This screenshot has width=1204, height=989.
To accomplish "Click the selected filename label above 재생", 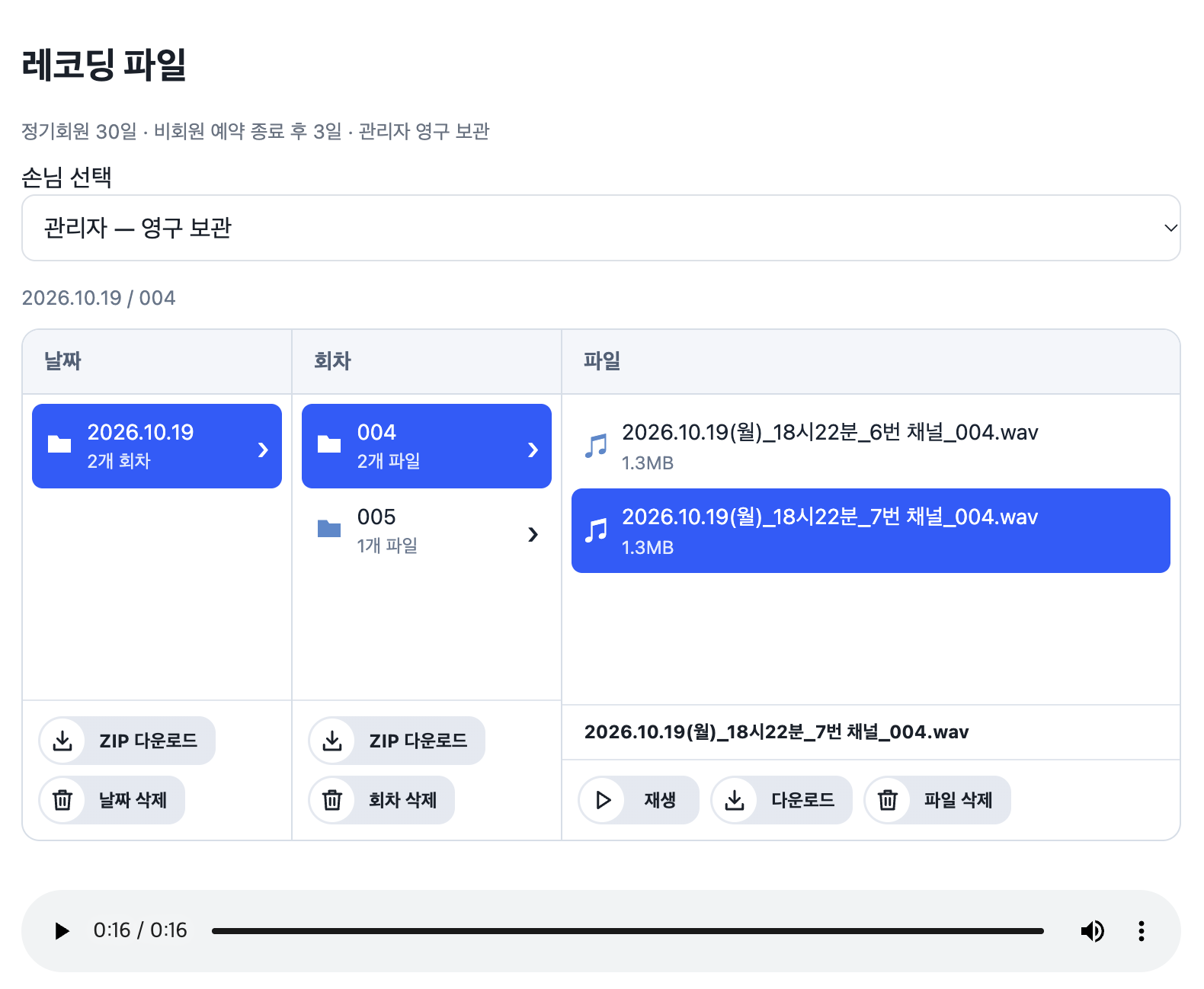I will 777,732.
